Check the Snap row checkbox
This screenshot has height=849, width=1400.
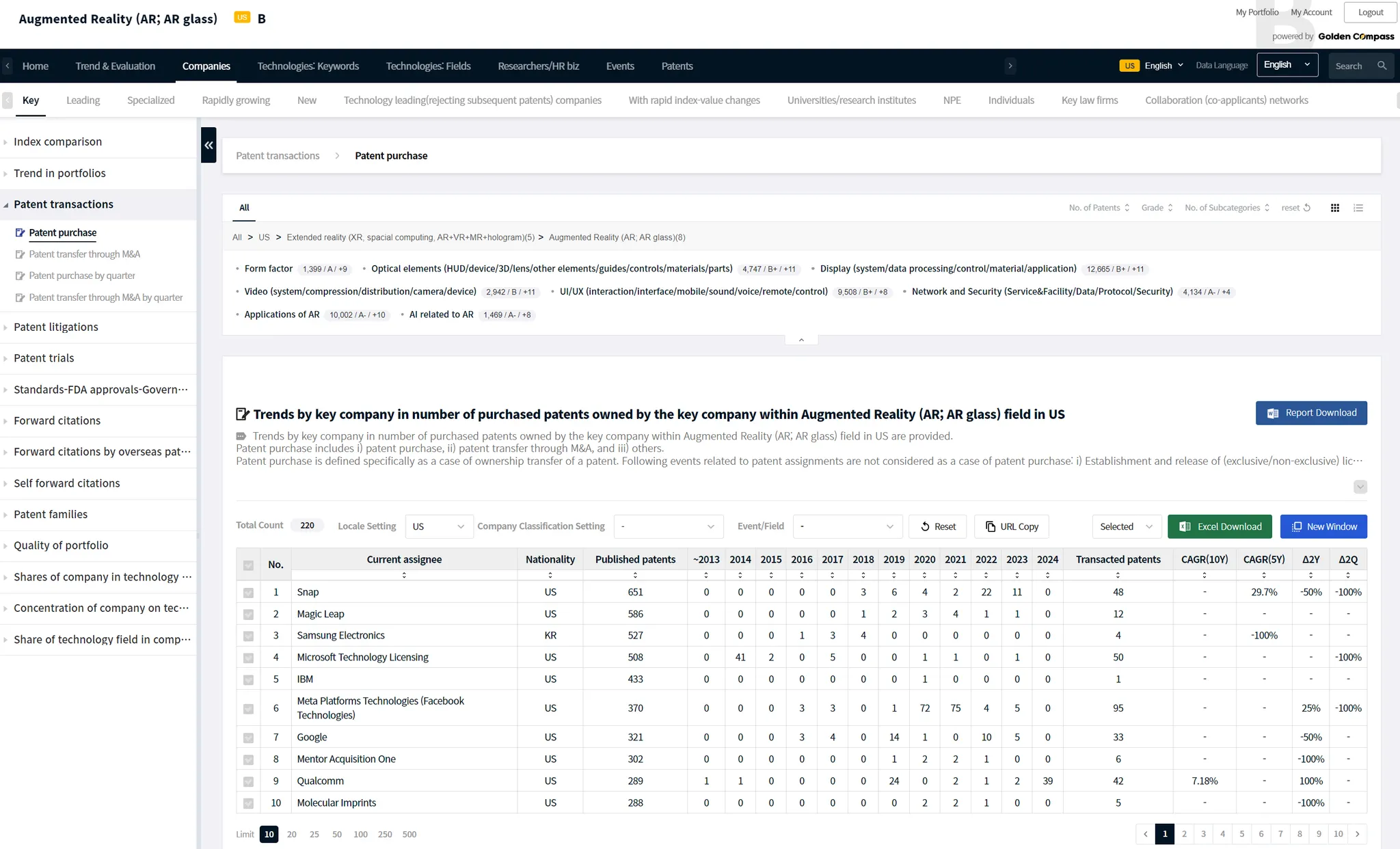point(248,593)
